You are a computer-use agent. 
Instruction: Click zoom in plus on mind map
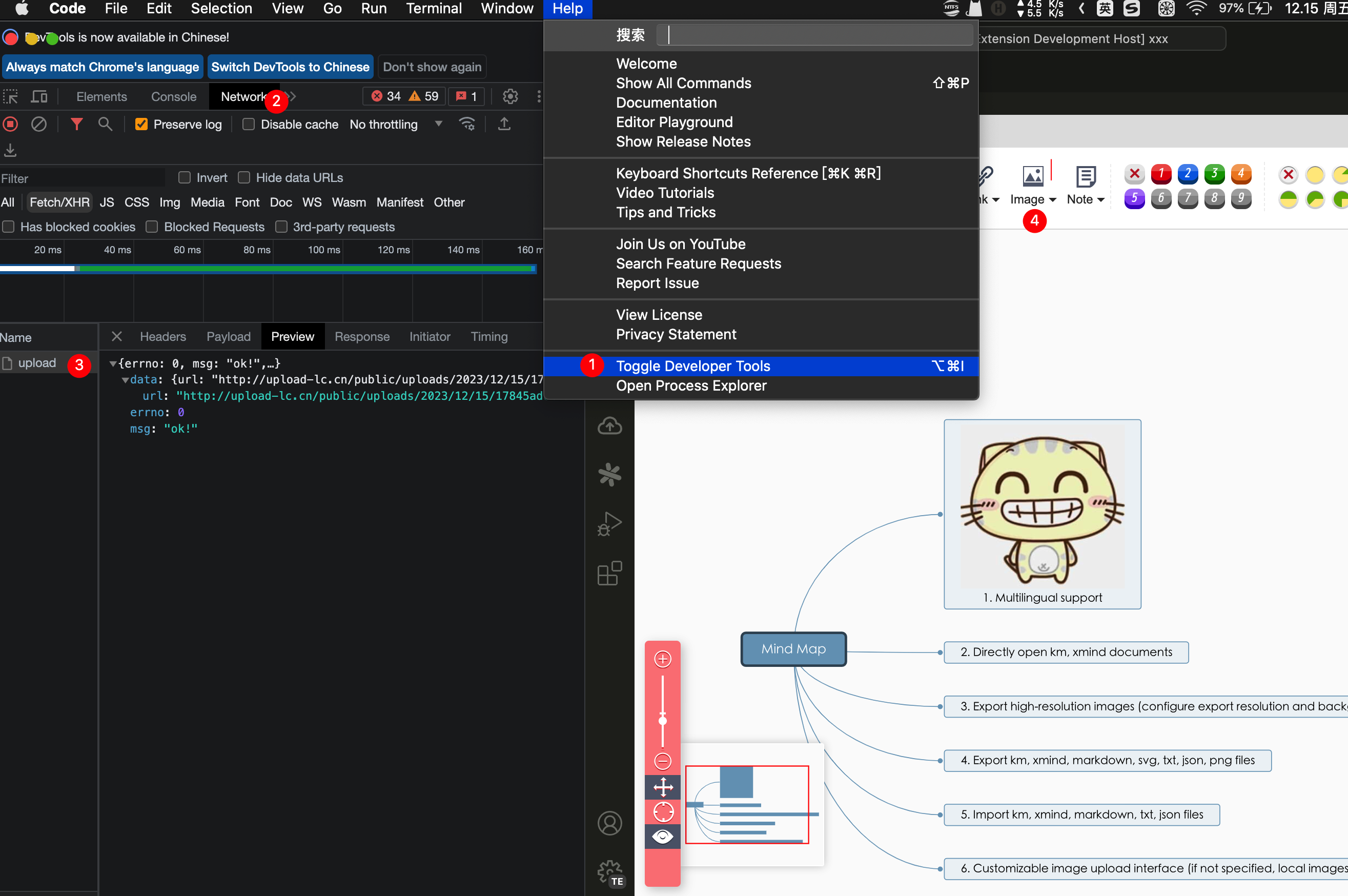tap(662, 659)
